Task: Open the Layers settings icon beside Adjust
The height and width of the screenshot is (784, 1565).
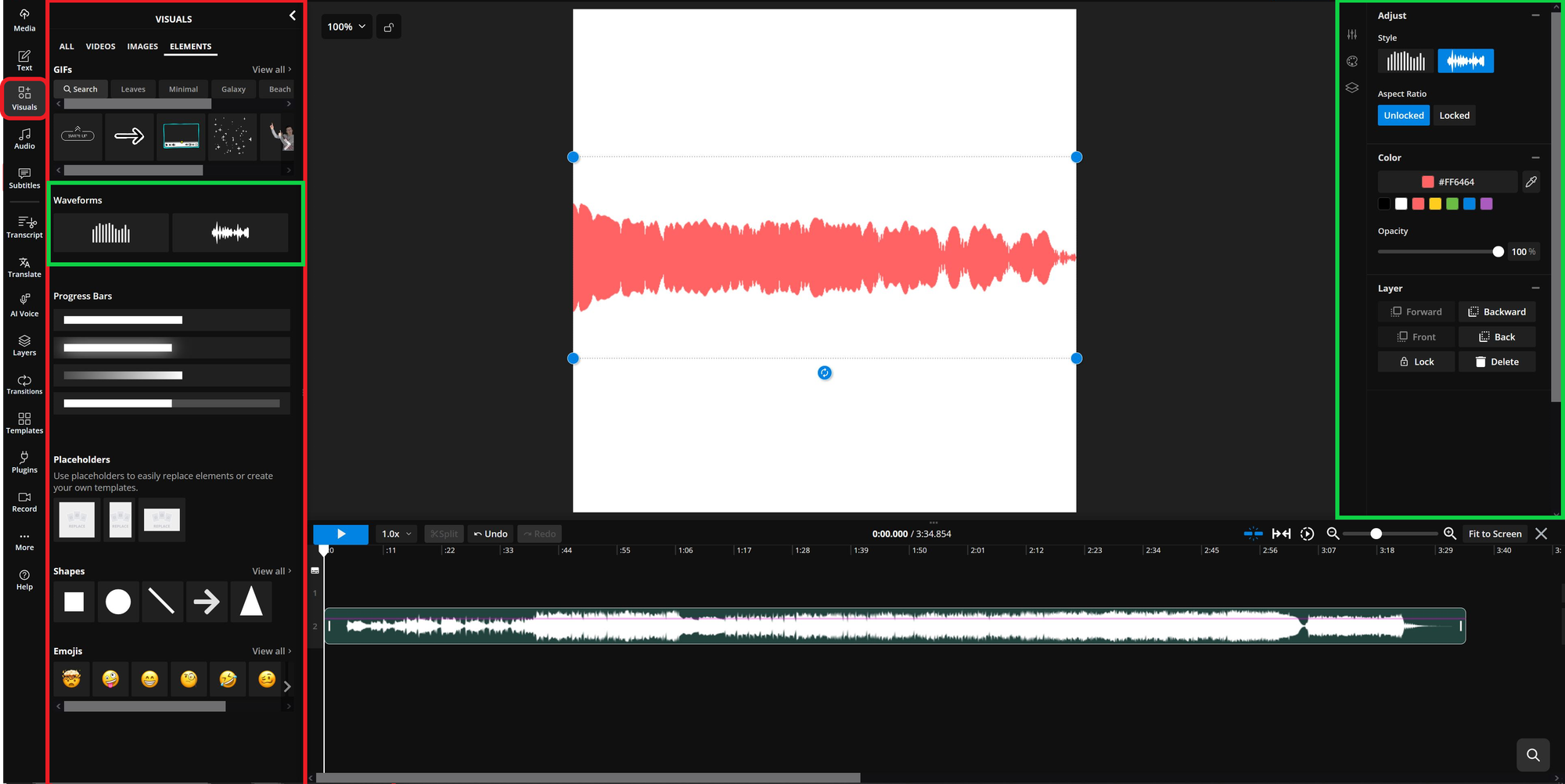Action: [1351, 88]
